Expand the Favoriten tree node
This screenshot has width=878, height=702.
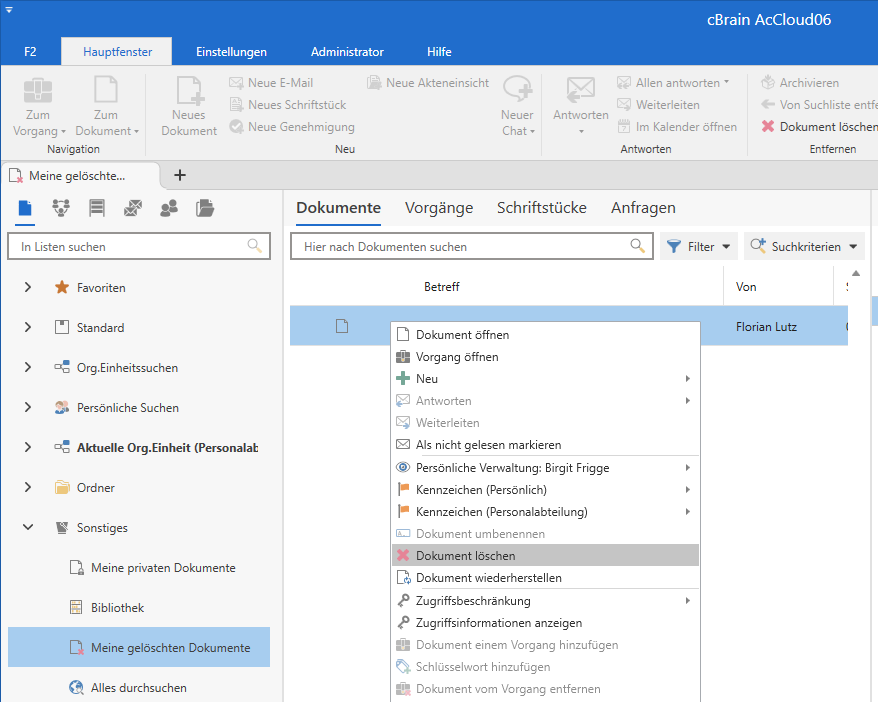[28, 288]
